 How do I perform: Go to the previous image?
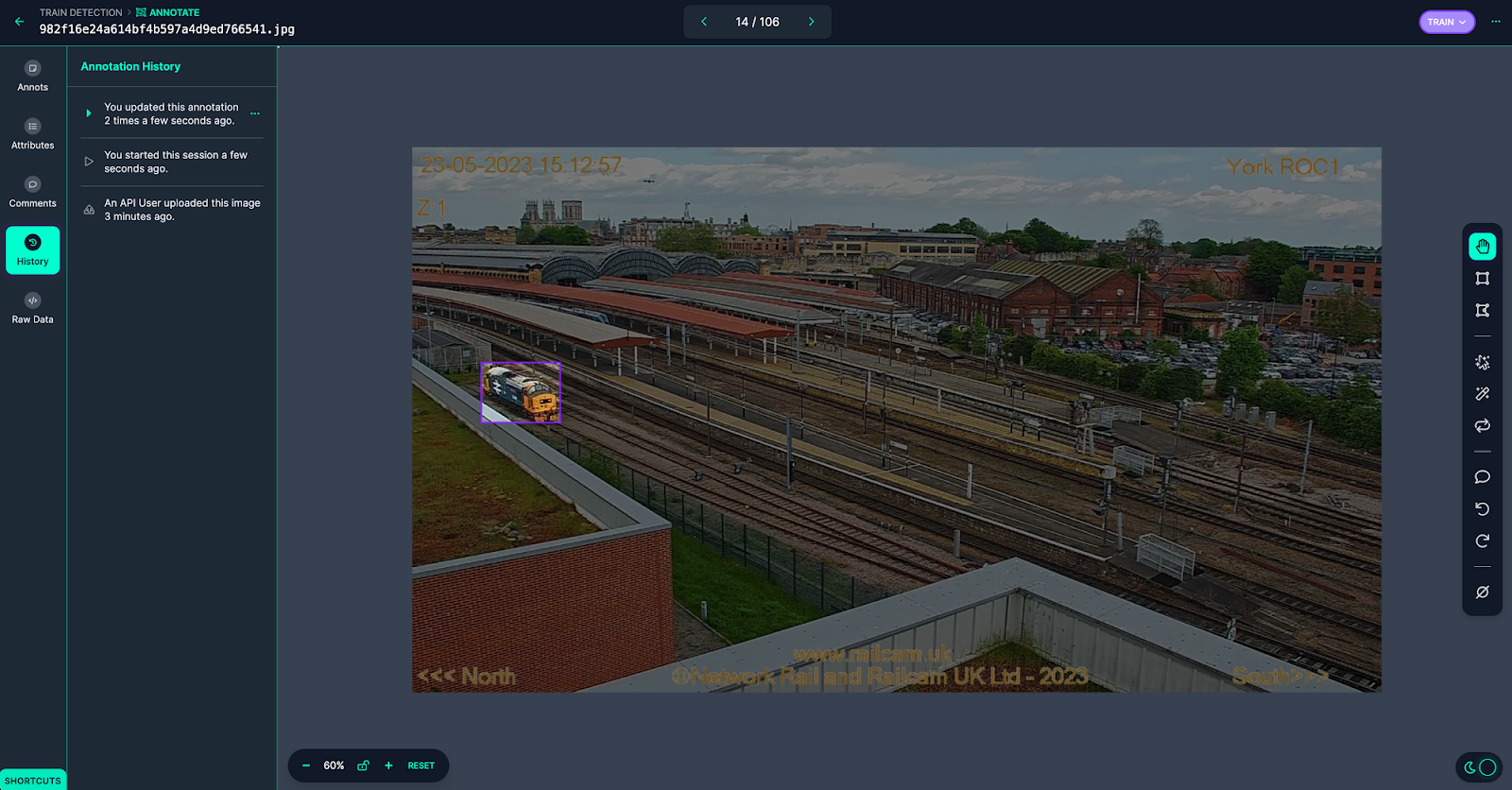704,22
